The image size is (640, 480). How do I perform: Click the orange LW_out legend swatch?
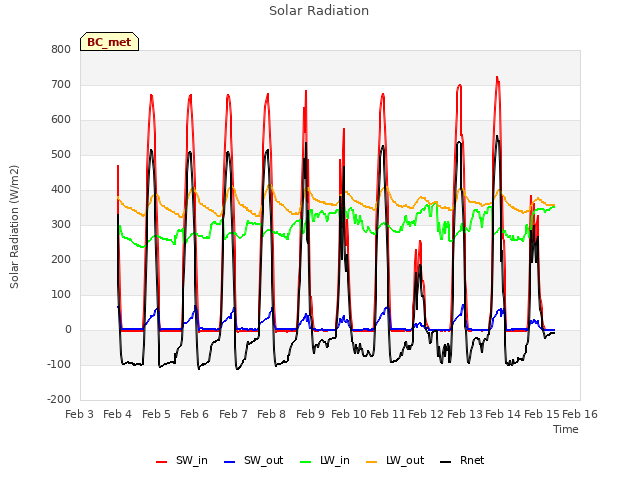point(372,462)
